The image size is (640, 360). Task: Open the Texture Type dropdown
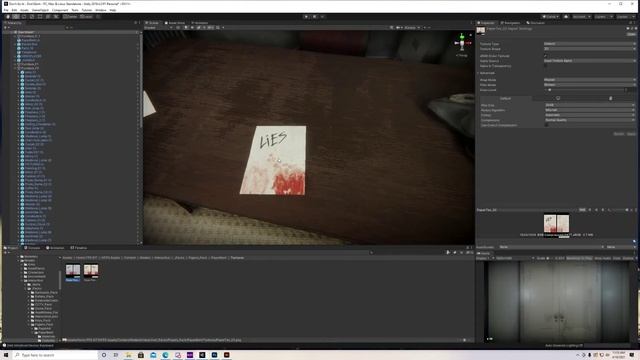click(x=589, y=44)
